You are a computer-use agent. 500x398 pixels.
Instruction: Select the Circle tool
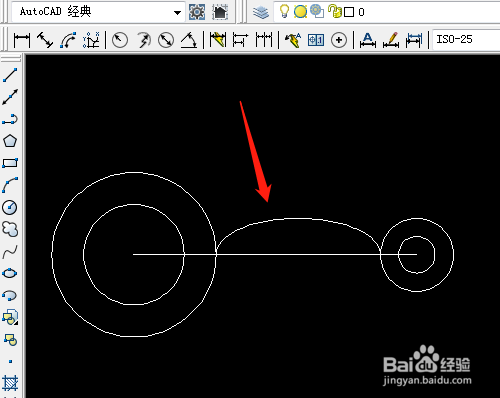pos(10,207)
